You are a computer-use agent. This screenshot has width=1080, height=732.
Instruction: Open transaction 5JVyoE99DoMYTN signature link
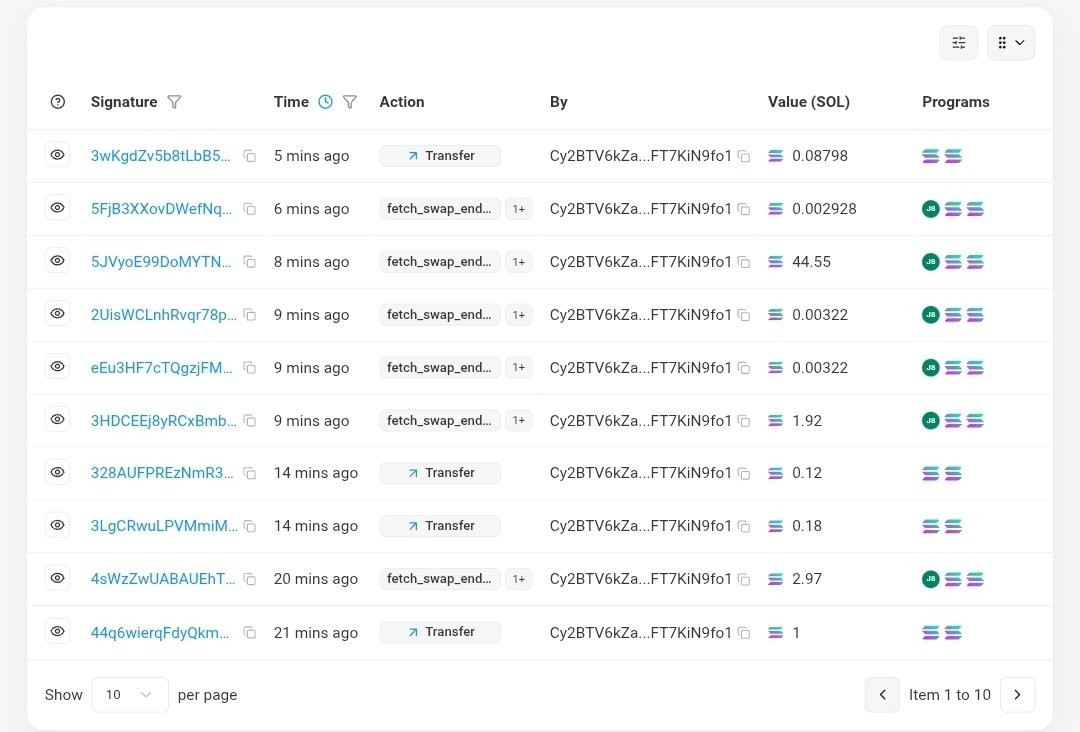pyautogui.click(x=161, y=262)
